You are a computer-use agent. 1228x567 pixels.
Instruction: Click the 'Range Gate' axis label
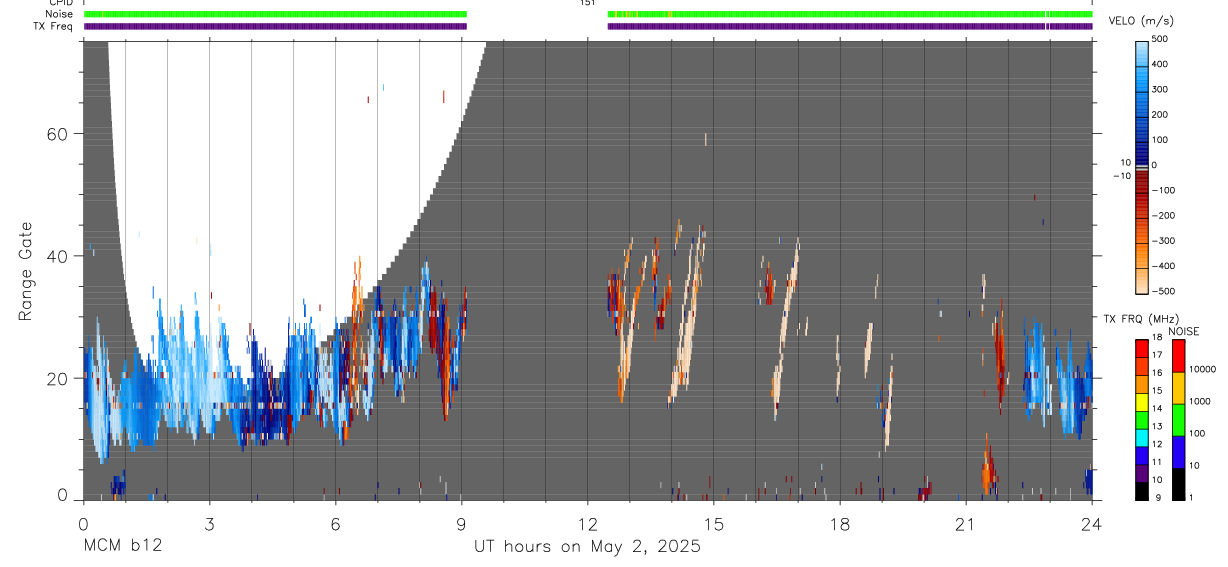25,271
